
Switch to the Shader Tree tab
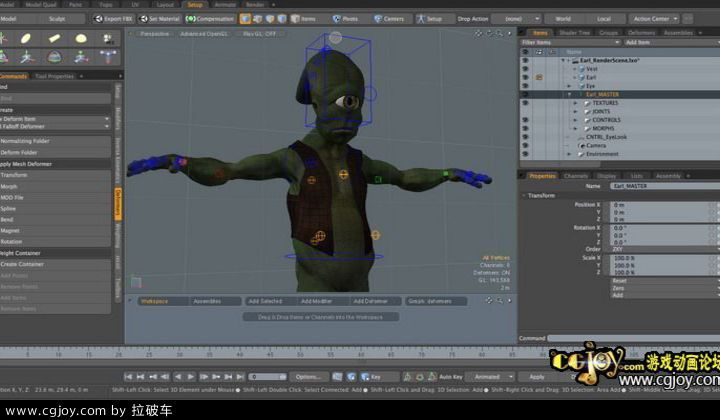[574, 33]
